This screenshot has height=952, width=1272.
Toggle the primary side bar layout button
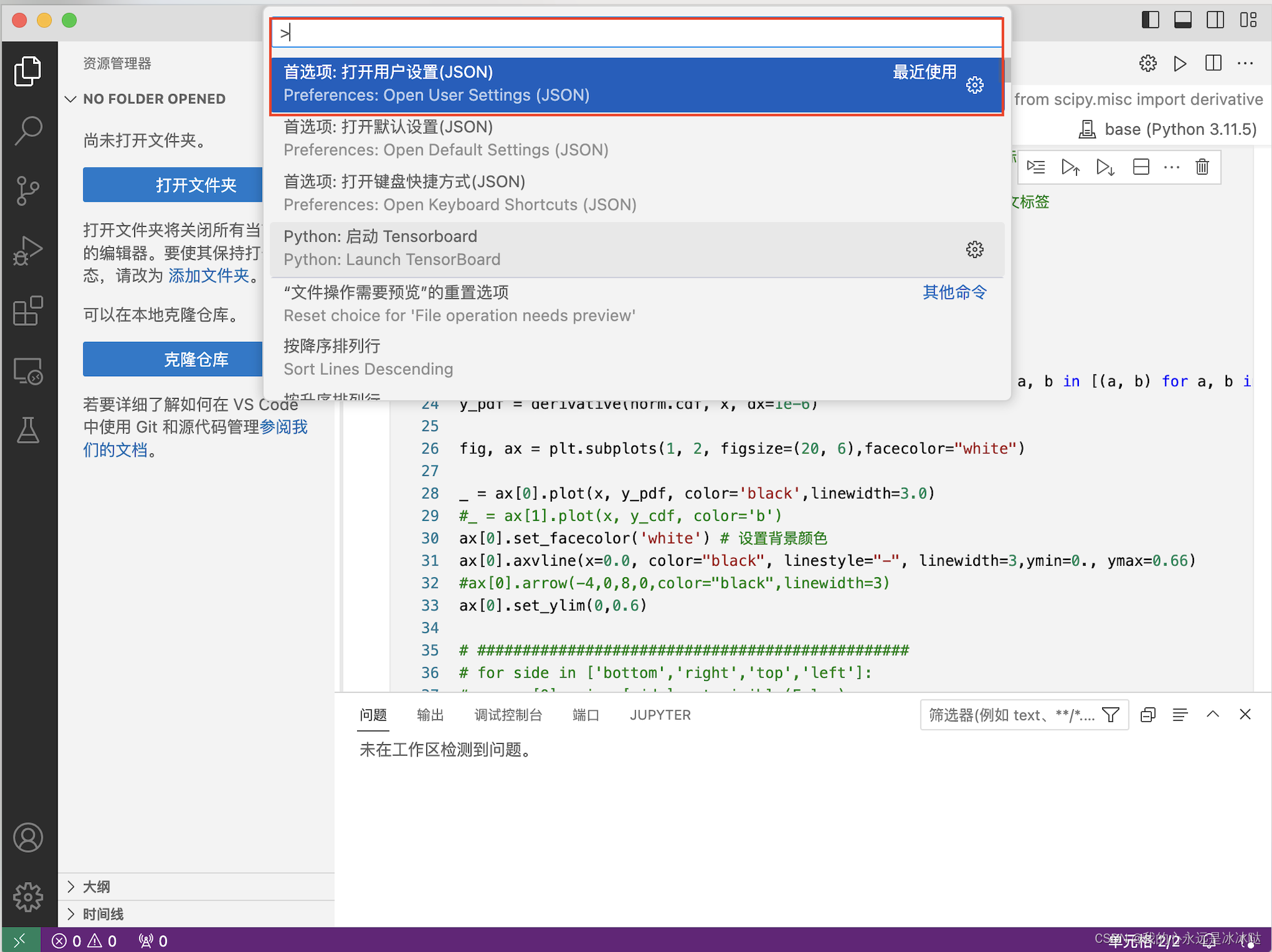click(1150, 20)
